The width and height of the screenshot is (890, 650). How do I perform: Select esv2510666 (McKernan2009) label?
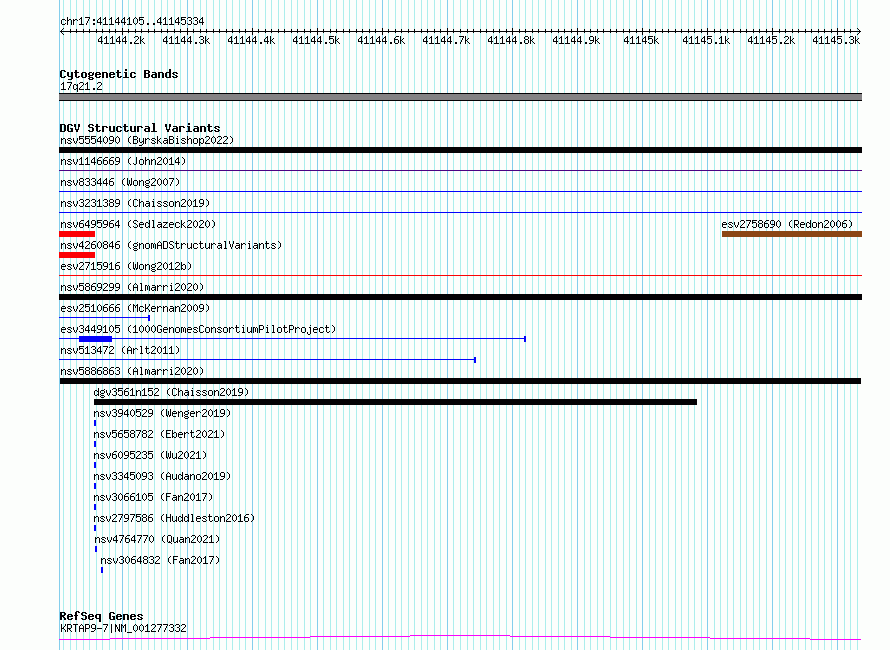[x=135, y=308]
